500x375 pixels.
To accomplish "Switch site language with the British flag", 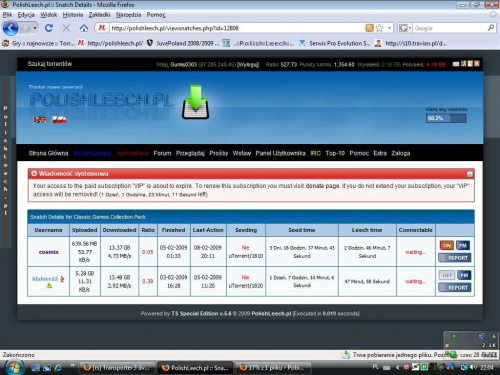I will coord(40,120).
